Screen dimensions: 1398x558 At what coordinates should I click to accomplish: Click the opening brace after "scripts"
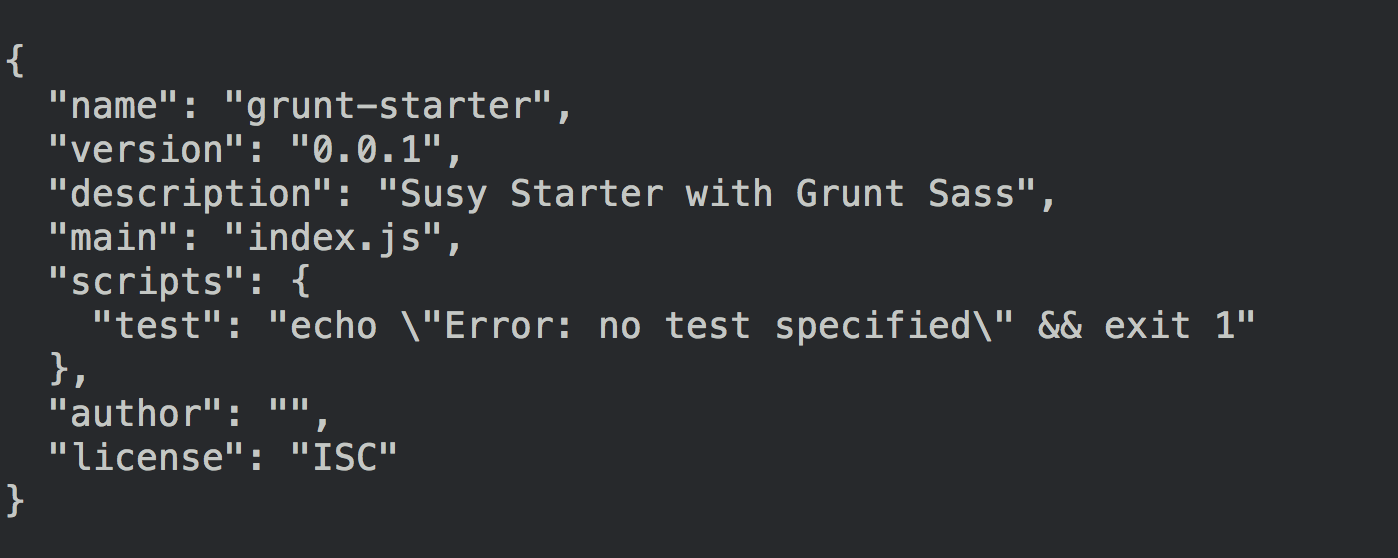(300, 282)
